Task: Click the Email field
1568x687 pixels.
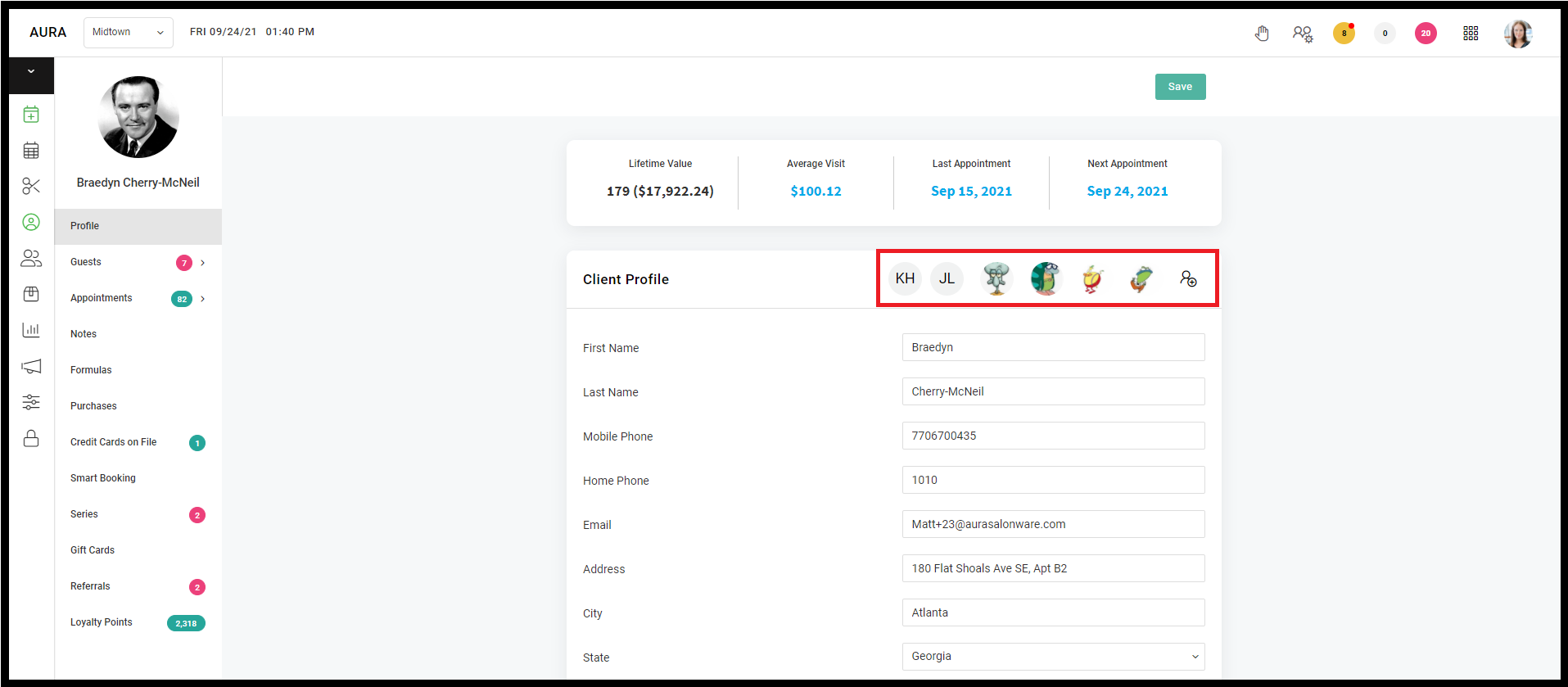Action: click(x=1053, y=524)
